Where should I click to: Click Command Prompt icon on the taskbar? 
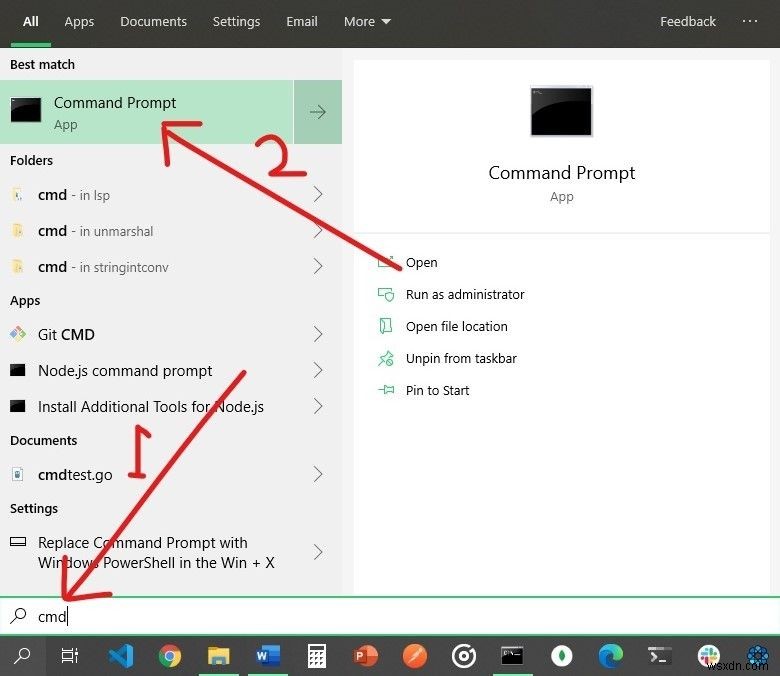[x=512, y=656]
